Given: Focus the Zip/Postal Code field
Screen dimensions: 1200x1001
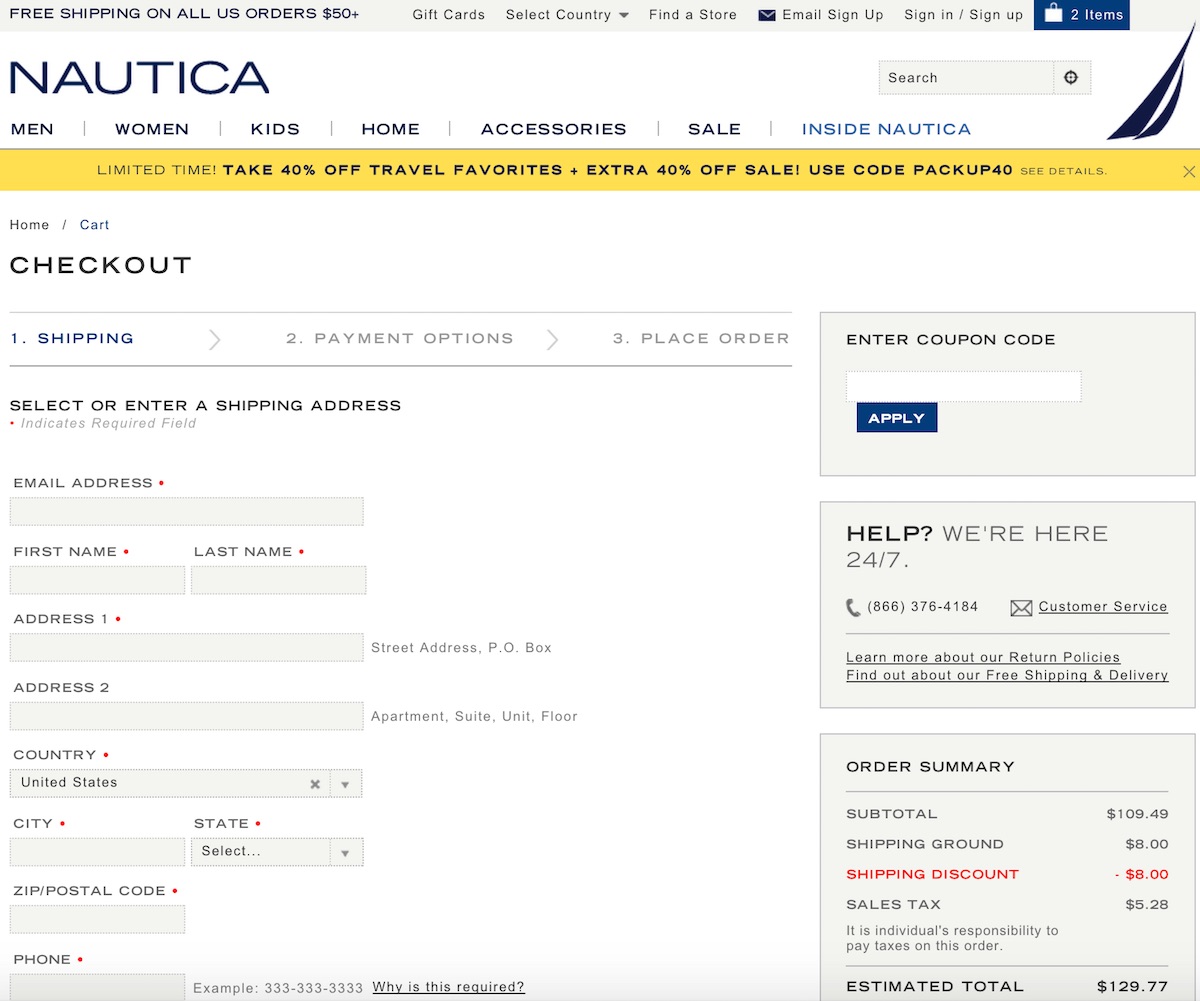Looking at the screenshot, I should pos(97,920).
